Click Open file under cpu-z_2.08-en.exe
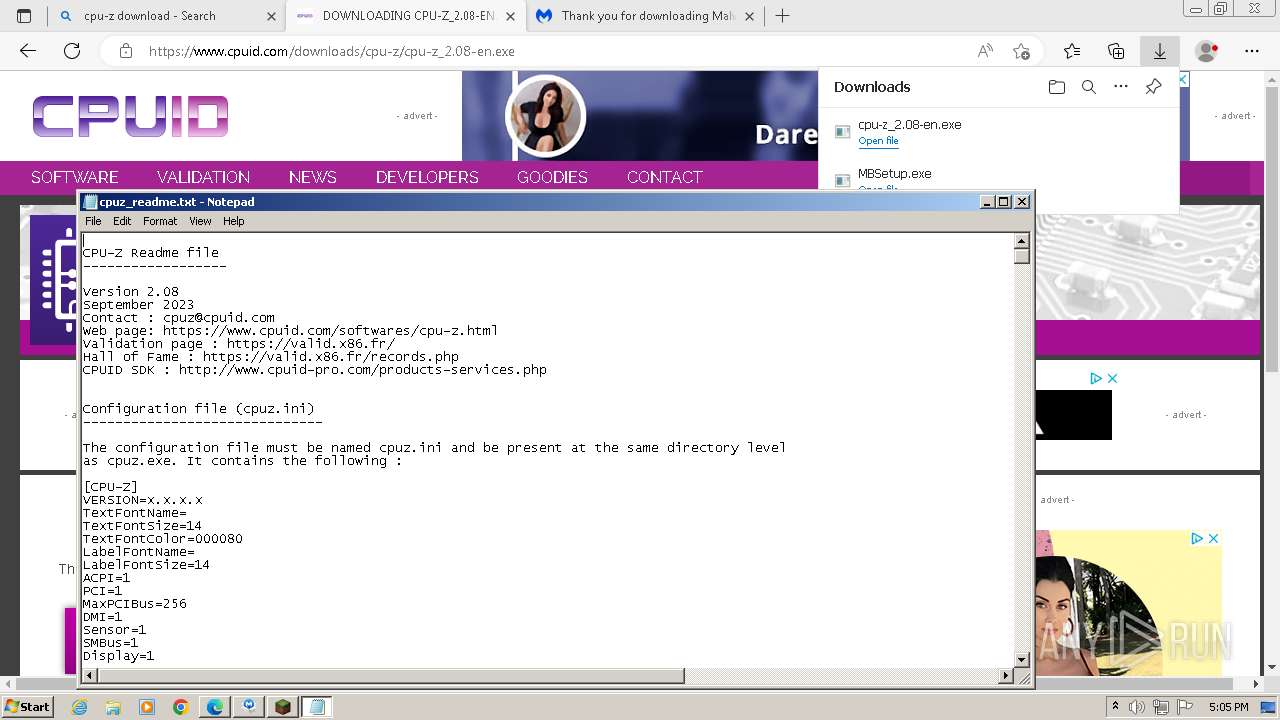This screenshot has width=1280, height=720. pyautogui.click(x=878, y=141)
